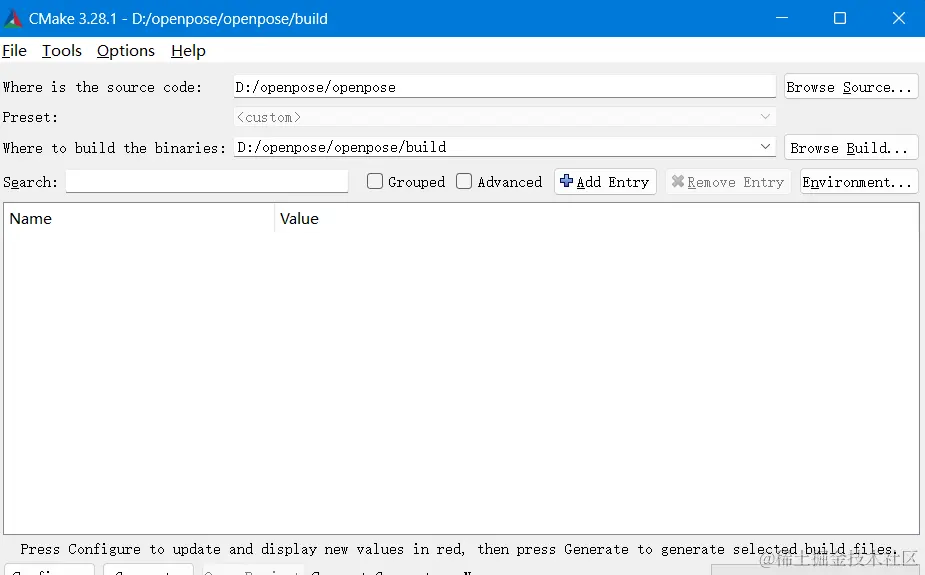The image size is (925, 575).
Task: Open the Environment dialog button
Action: [859, 182]
